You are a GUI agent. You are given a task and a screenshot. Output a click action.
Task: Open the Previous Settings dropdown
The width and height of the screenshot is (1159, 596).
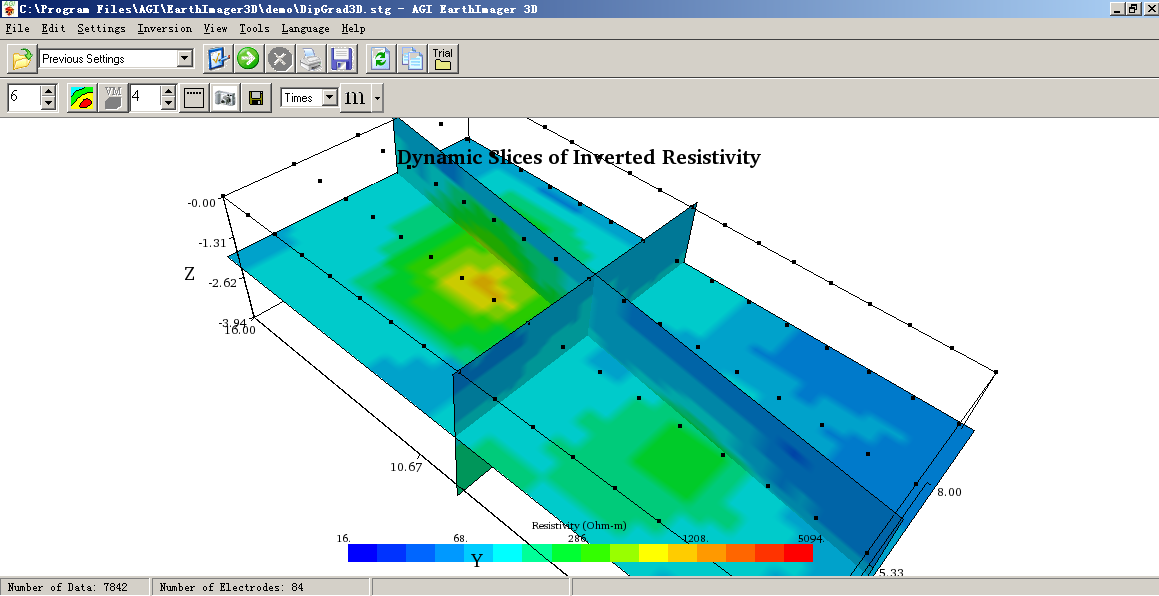pos(185,58)
